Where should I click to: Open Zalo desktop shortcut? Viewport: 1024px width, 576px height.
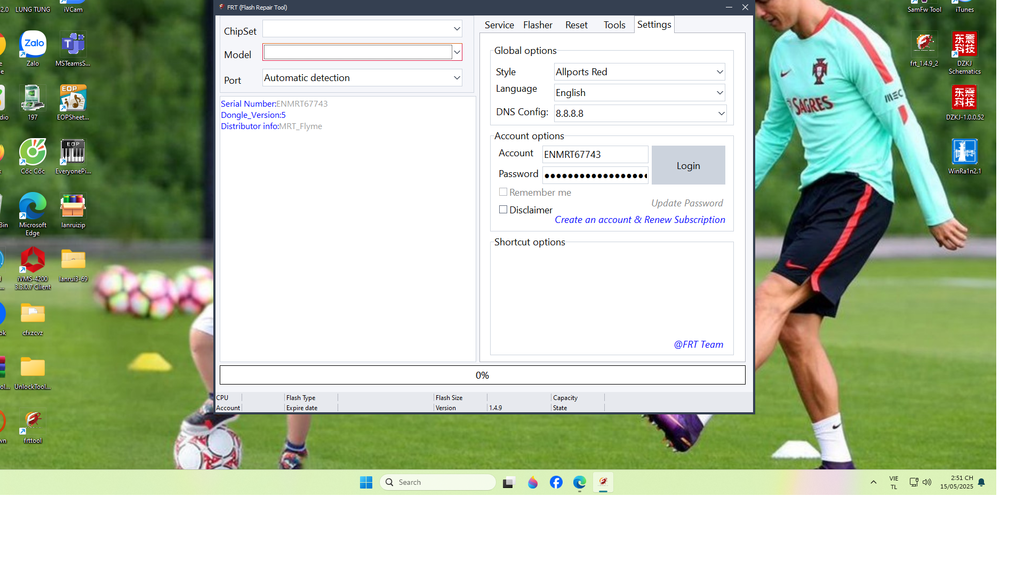33,48
